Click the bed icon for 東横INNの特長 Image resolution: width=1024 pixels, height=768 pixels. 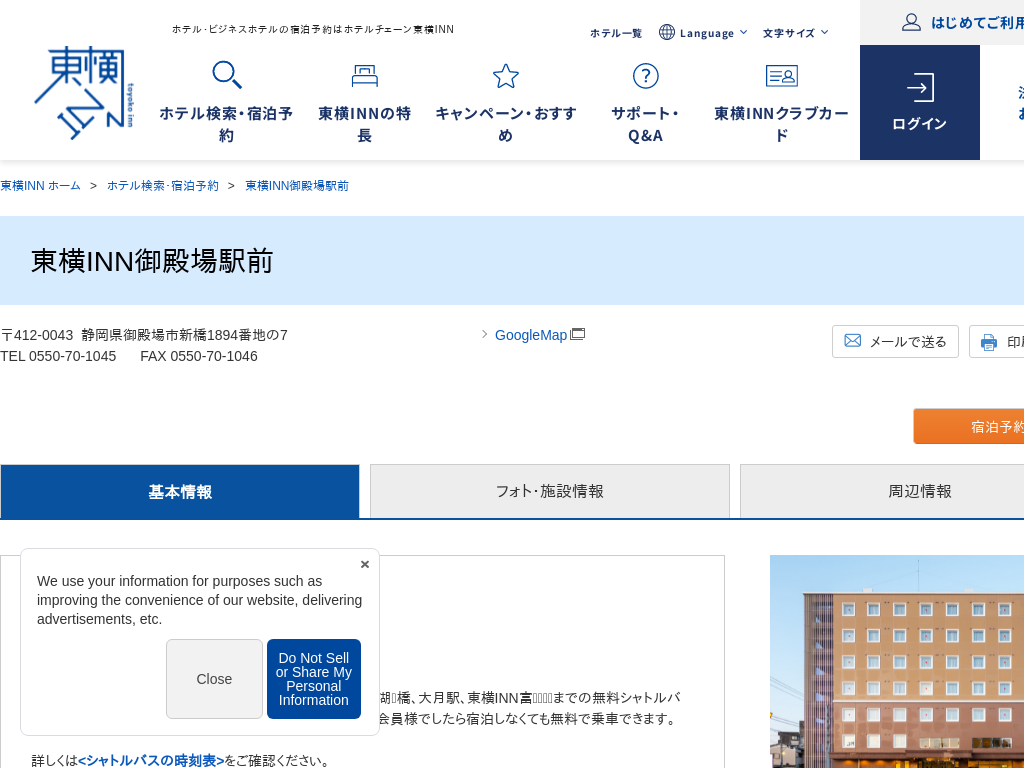click(364, 76)
